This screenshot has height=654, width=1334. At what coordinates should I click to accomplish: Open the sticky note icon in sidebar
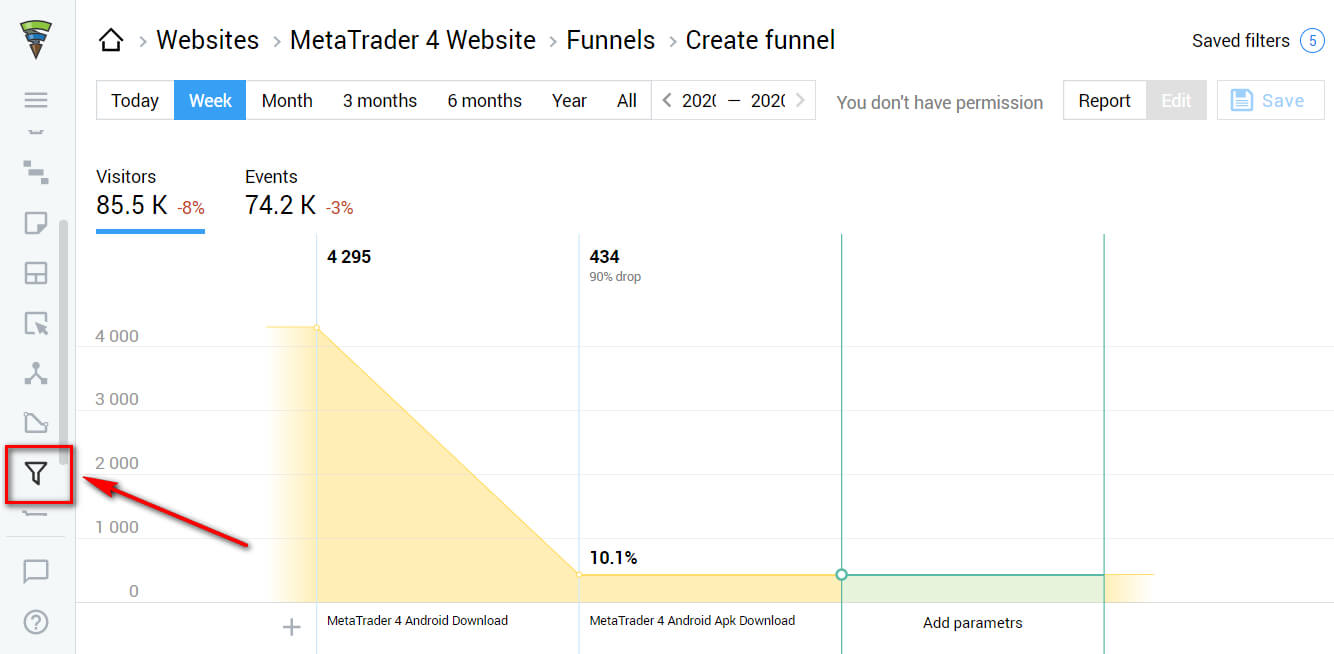click(36, 223)
